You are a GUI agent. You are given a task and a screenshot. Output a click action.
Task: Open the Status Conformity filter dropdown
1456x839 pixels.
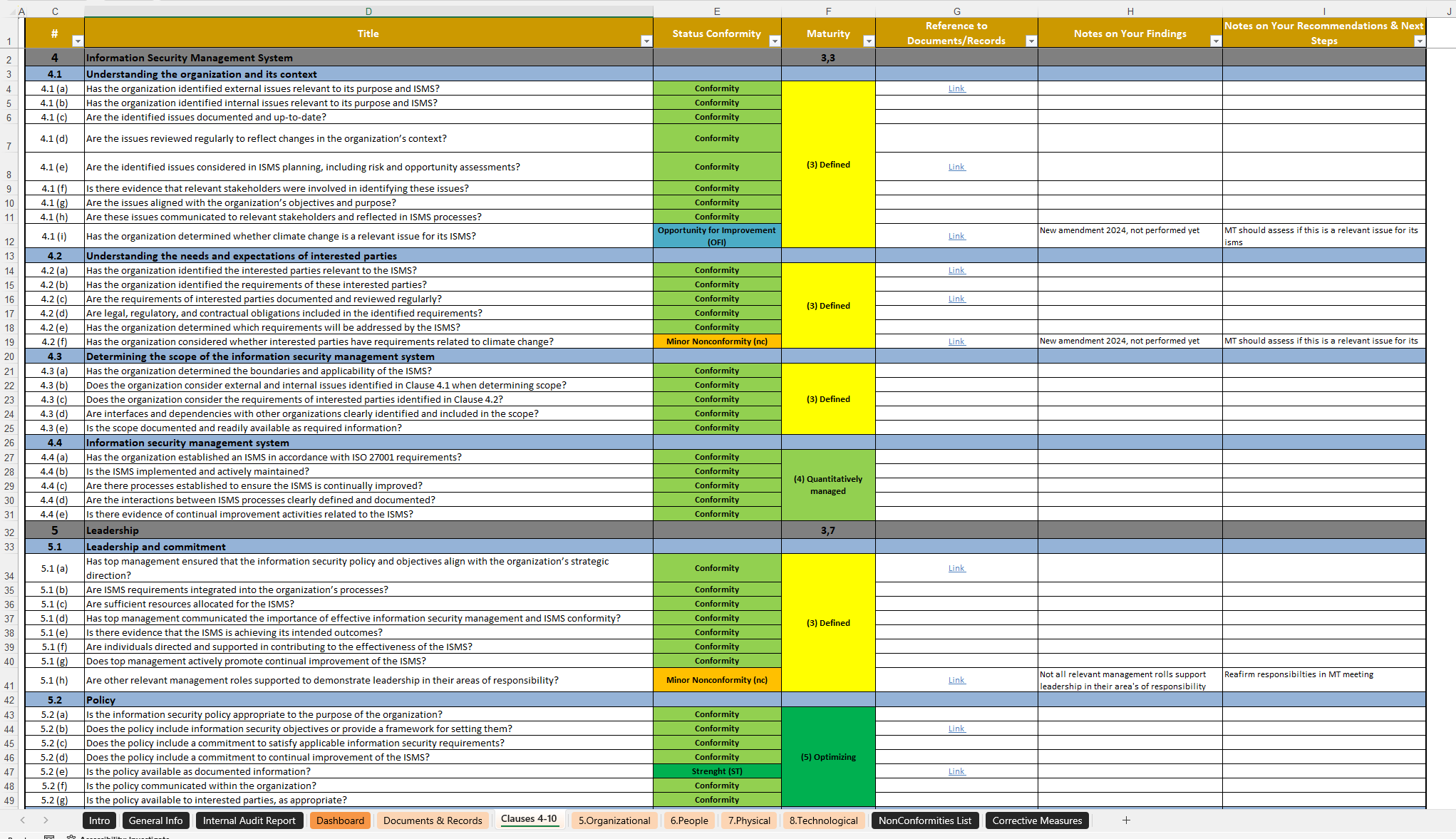point(774,41)
